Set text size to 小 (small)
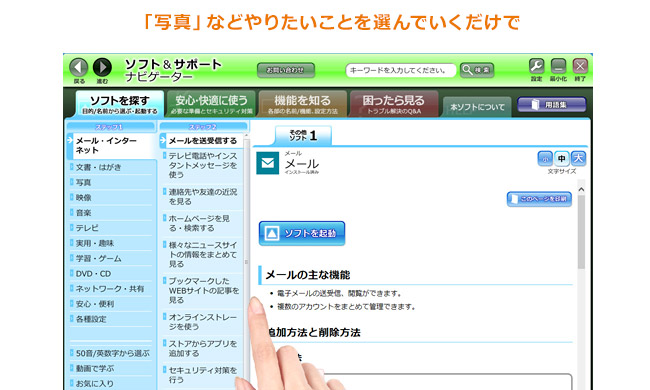 click(x=545, y=158)
